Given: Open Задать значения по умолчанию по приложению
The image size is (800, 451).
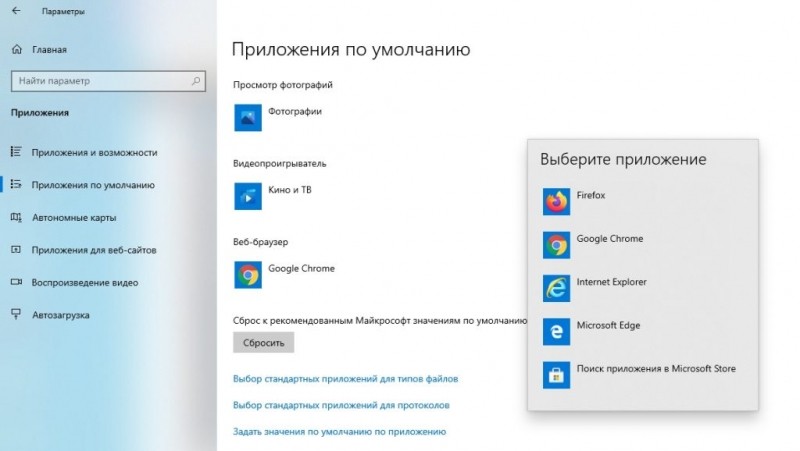Looking at the screenshot, I should click(x=339, y=432).
